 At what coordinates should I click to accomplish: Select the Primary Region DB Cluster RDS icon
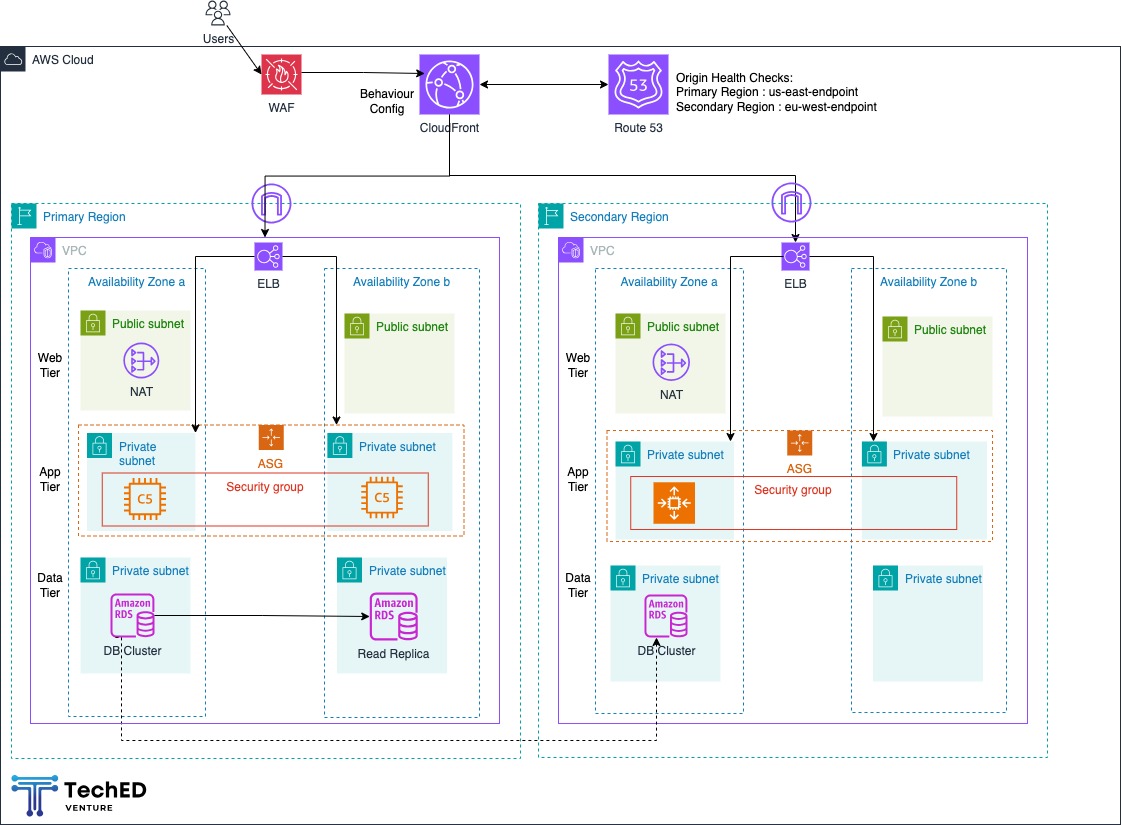click(x=132, y=615)
